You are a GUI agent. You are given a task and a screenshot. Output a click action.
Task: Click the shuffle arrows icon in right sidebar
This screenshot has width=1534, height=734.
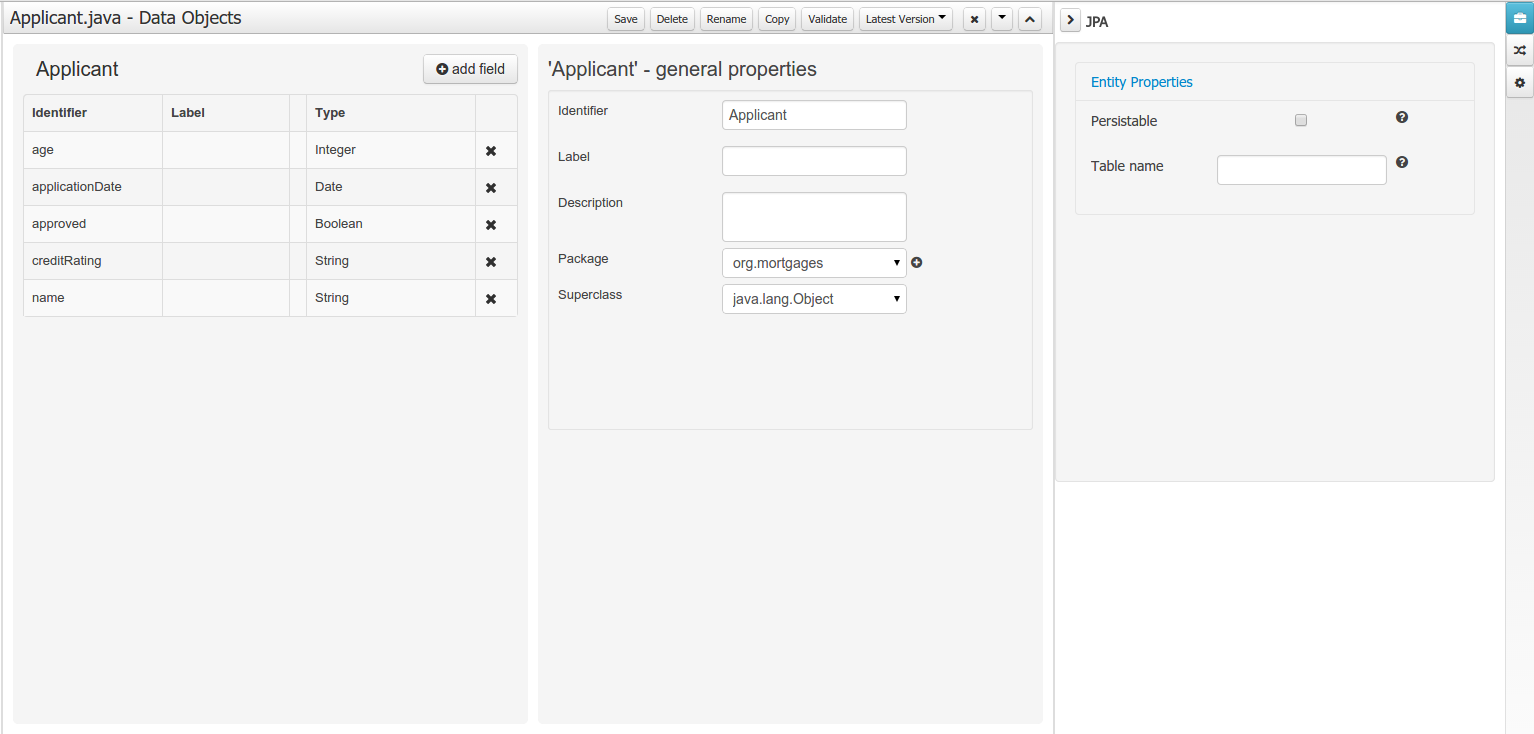[1519, 50]
